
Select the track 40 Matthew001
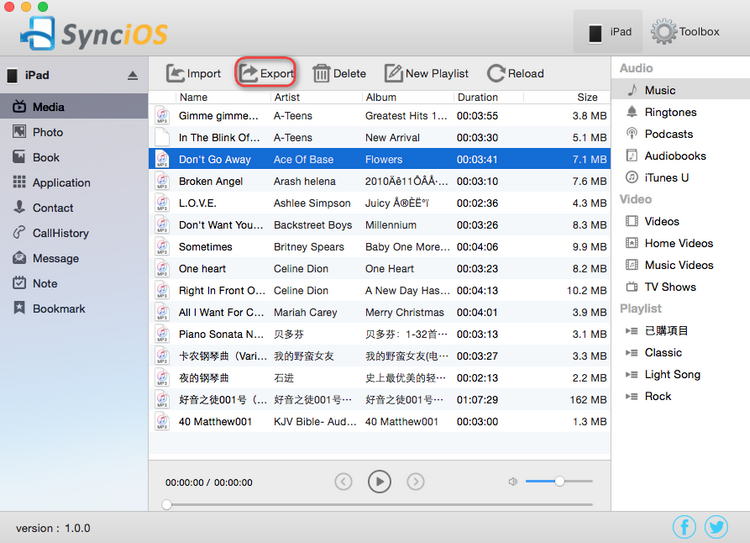pos(379,421)
